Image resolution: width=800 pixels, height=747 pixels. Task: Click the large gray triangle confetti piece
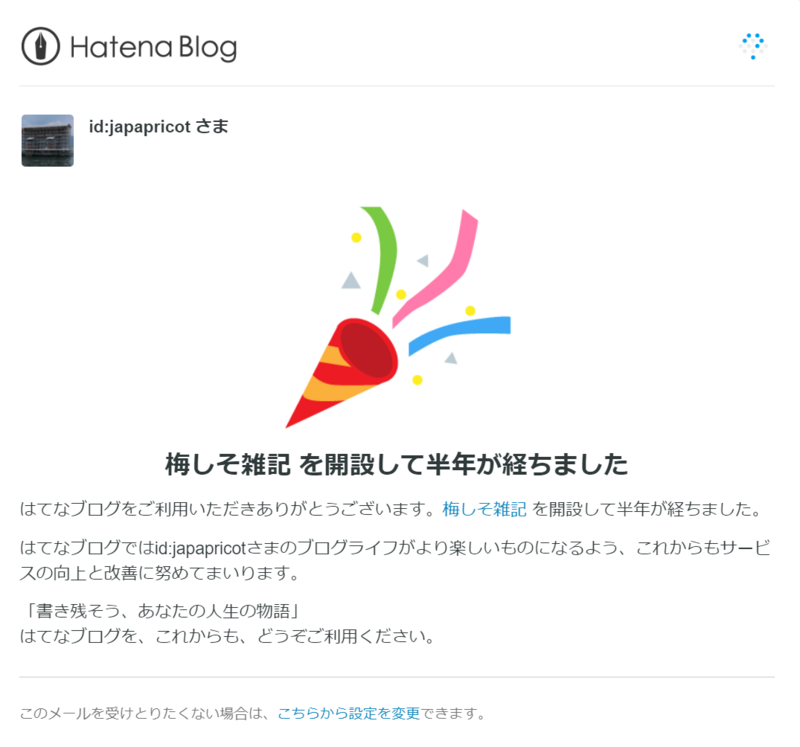[x=351, y=281]
